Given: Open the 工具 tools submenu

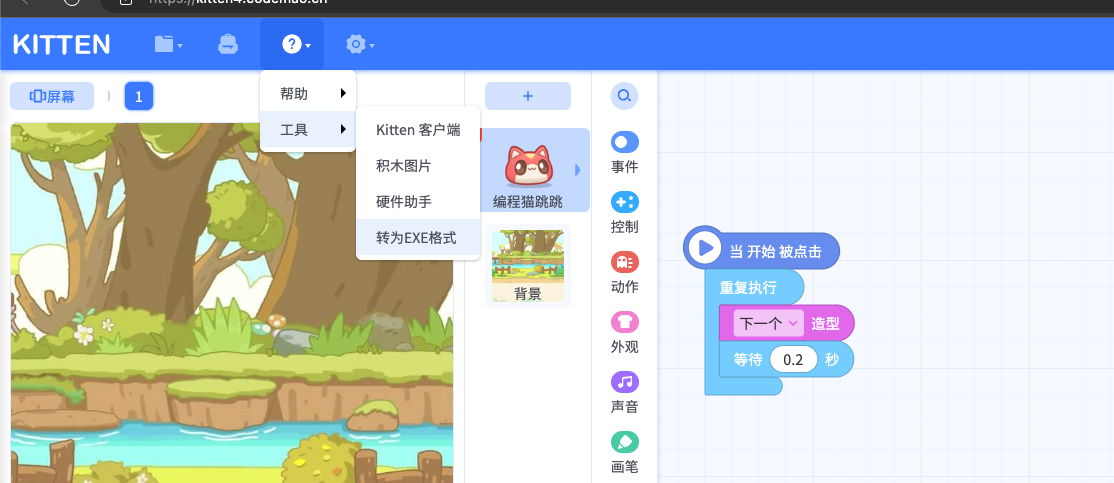Looking at the screenshot, I should (x=308, y=129).
